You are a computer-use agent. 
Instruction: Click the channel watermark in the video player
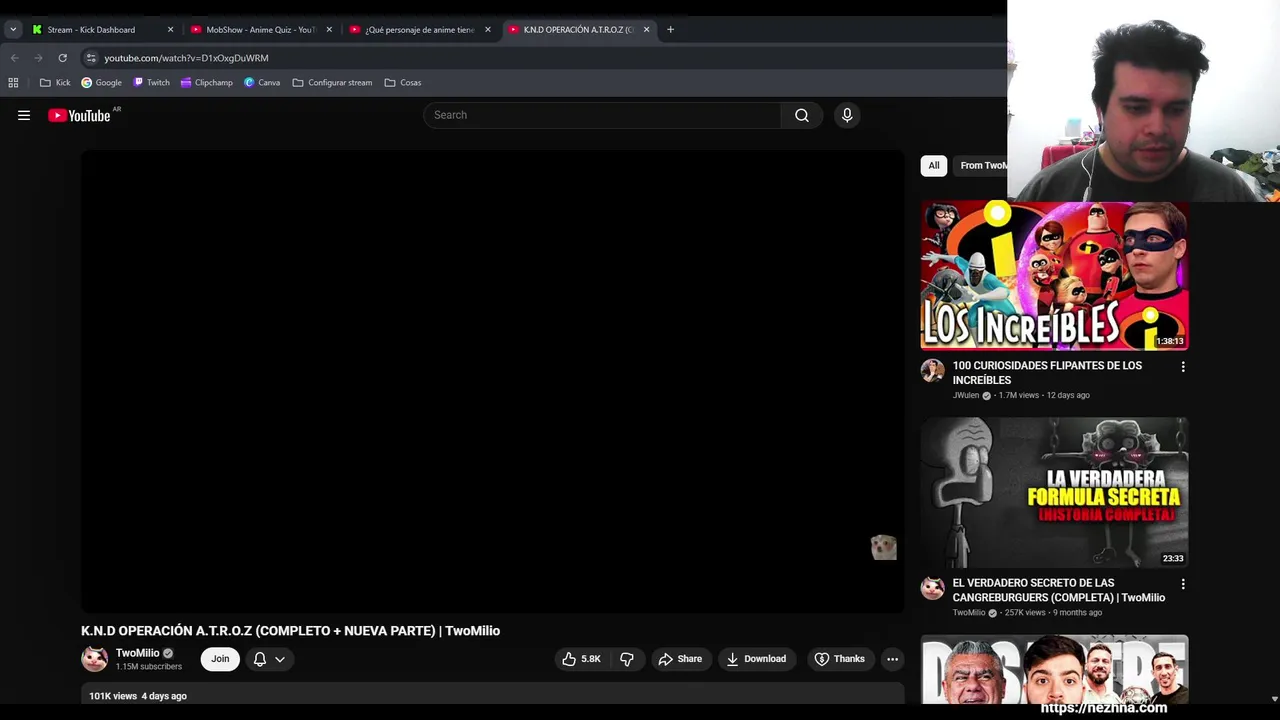pos(883,547)
